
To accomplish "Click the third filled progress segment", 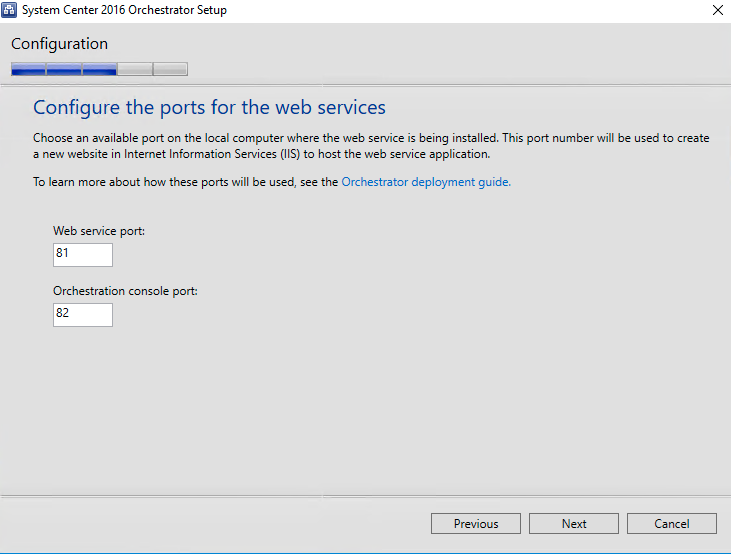I will tap(100, 70).
